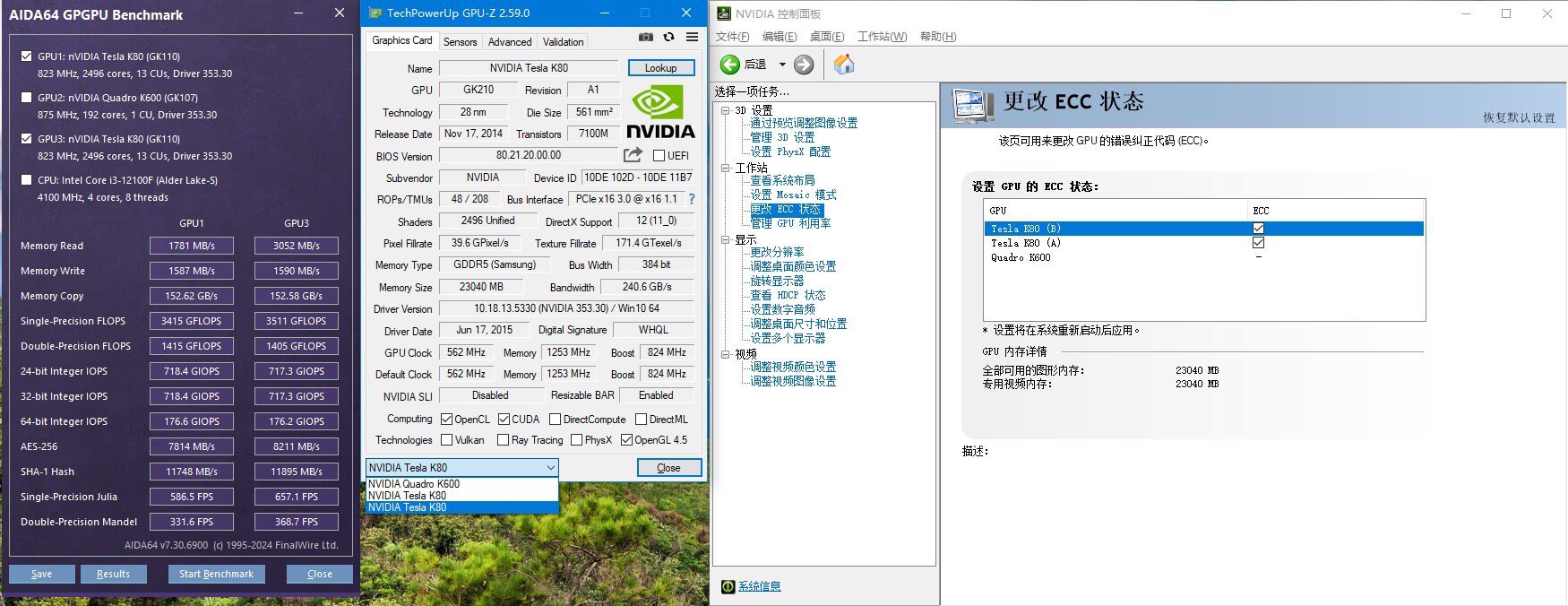Toggle ECC checkbox for Tesla K80 (B)

tap(1258, 229)
